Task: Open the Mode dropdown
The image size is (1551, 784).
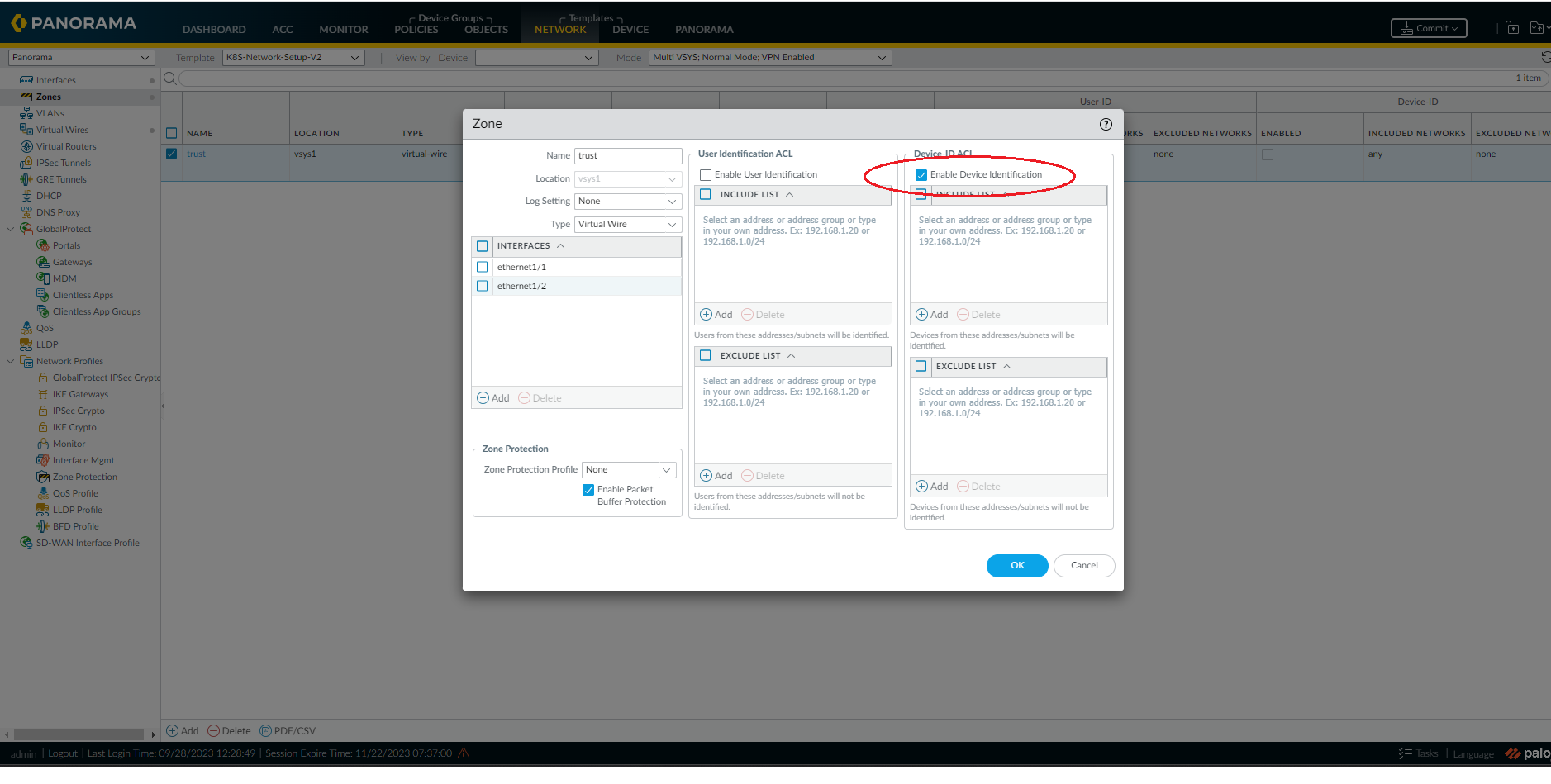Action: [770, 58]
